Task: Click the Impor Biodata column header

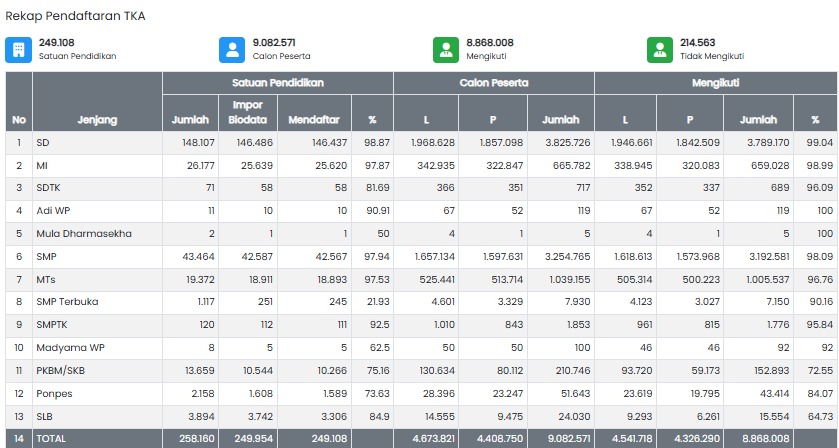Action: pos(247,112)
